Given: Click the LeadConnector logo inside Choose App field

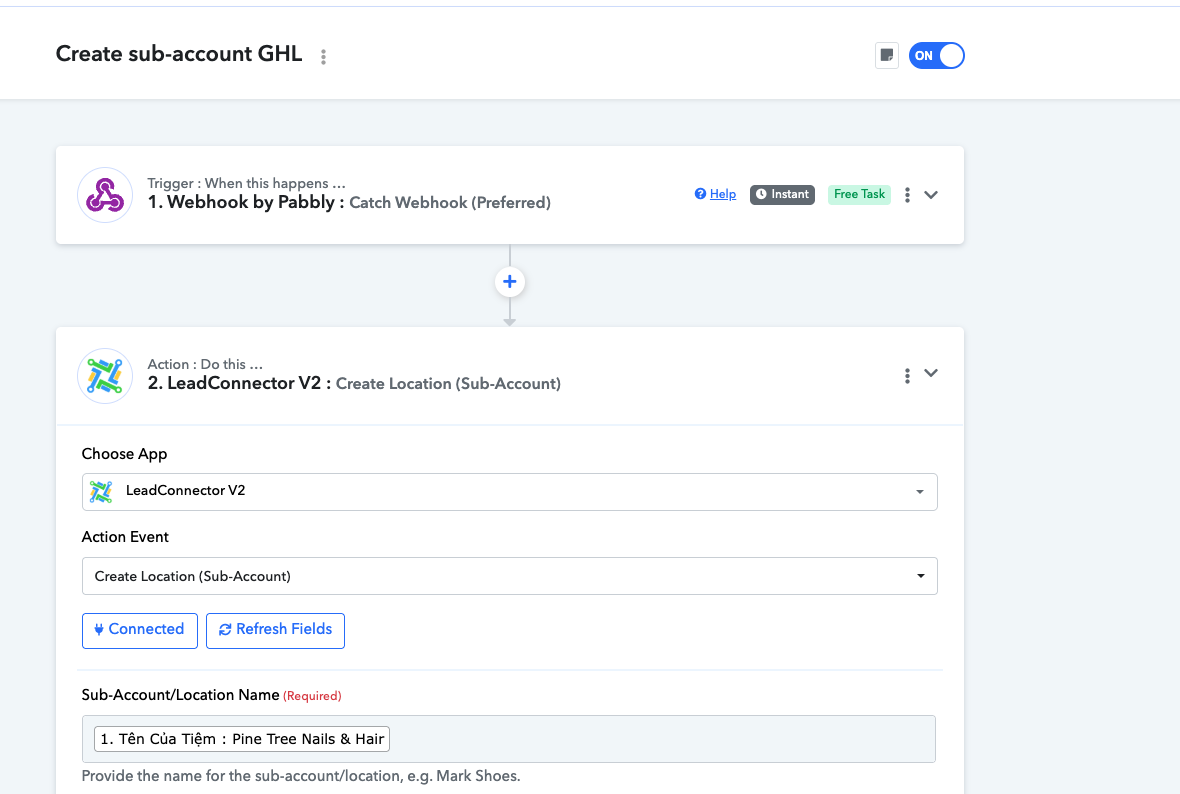Looking at the screenshot, I should click(x=101, y=491).
